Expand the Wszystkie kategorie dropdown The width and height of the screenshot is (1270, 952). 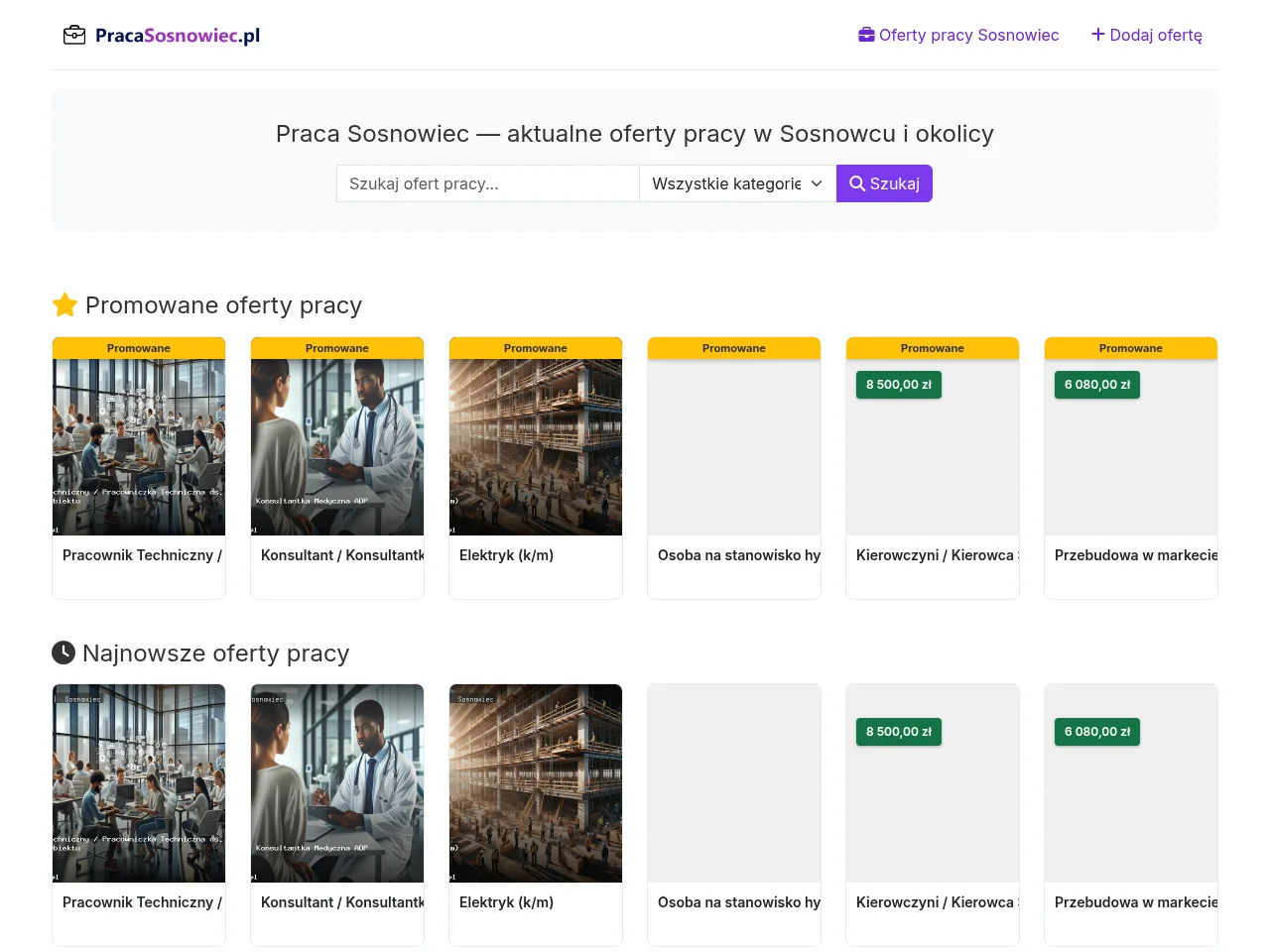click(x=738, y=183)
